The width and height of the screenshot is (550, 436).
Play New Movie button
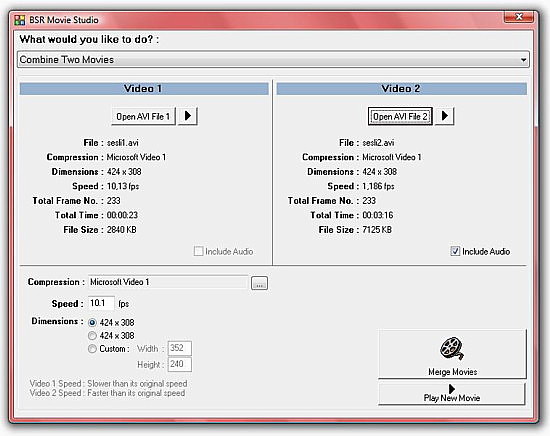coord(452,394)
